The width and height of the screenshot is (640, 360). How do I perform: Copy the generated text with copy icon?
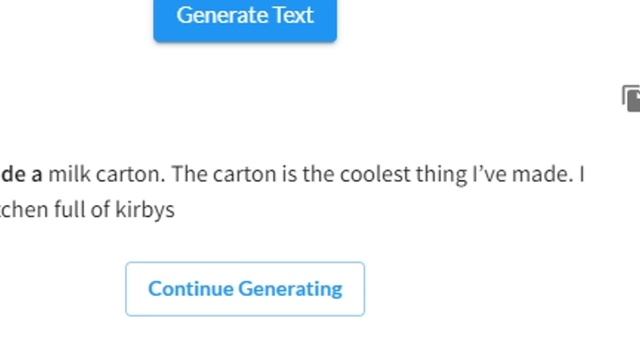631,98
